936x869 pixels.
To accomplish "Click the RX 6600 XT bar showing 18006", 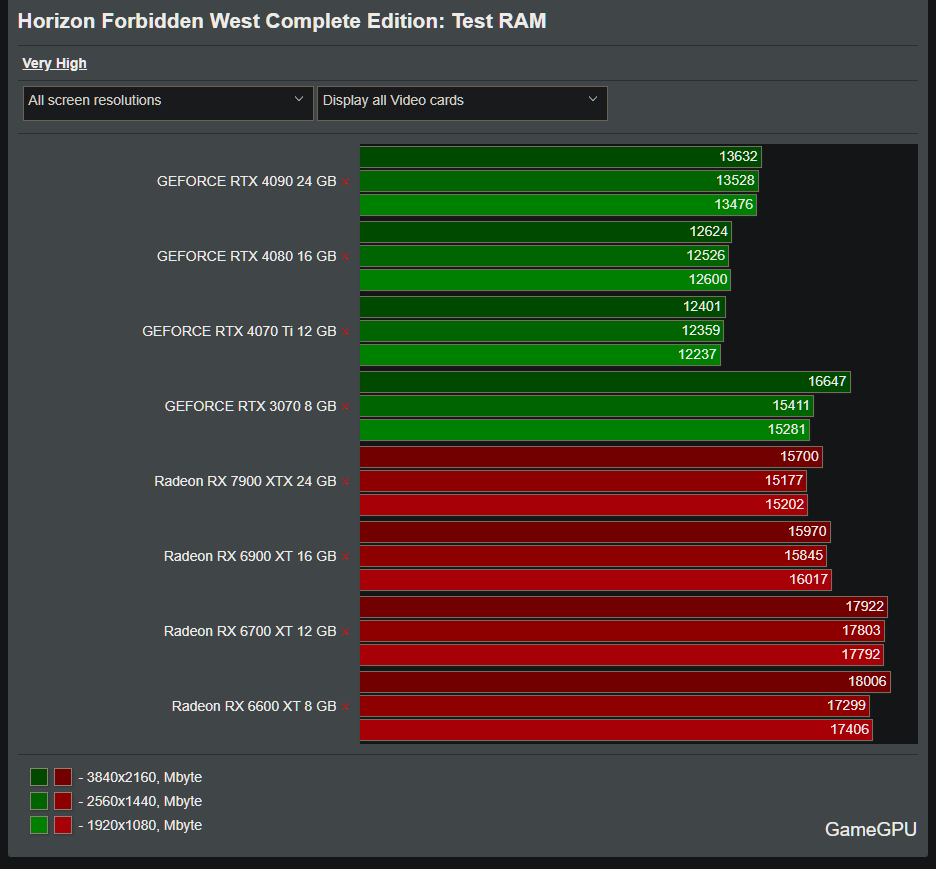I will point(625,682).
